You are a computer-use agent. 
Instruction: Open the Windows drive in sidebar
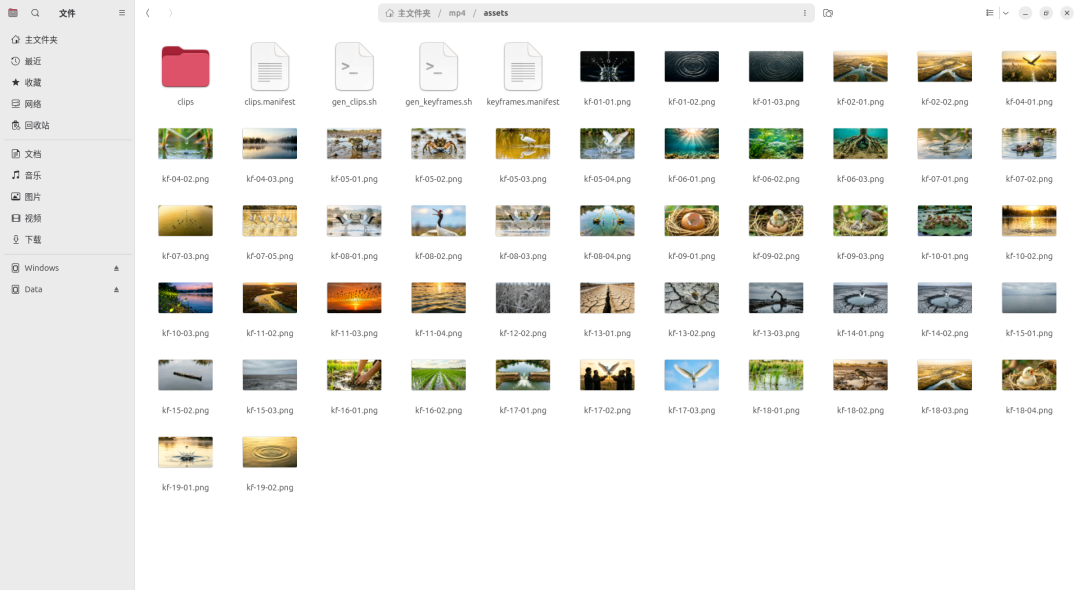[x=68, y=268]
